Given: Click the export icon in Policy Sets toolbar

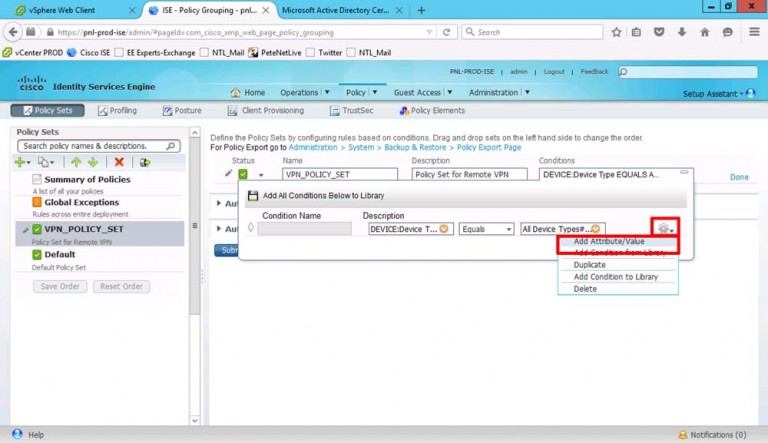Looking at the screenshot, I should (x=144, y=162).
